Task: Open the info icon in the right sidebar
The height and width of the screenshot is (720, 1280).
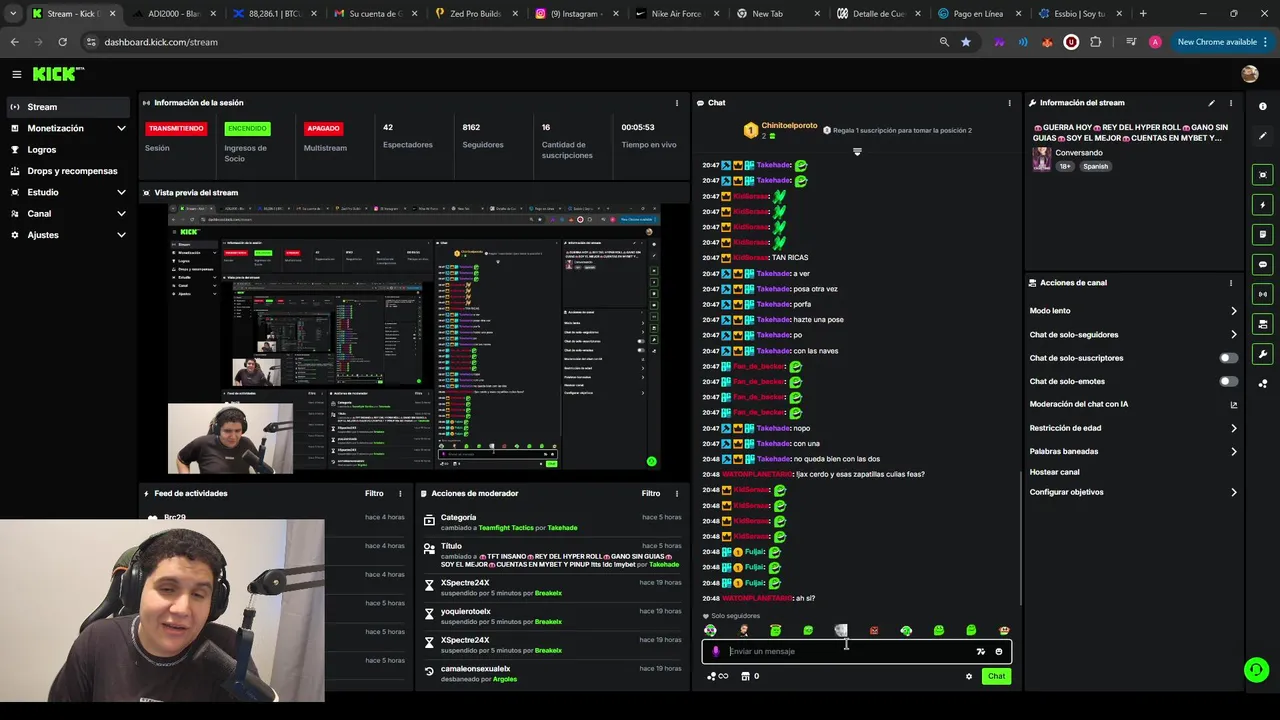Action: click(1262, 106)
